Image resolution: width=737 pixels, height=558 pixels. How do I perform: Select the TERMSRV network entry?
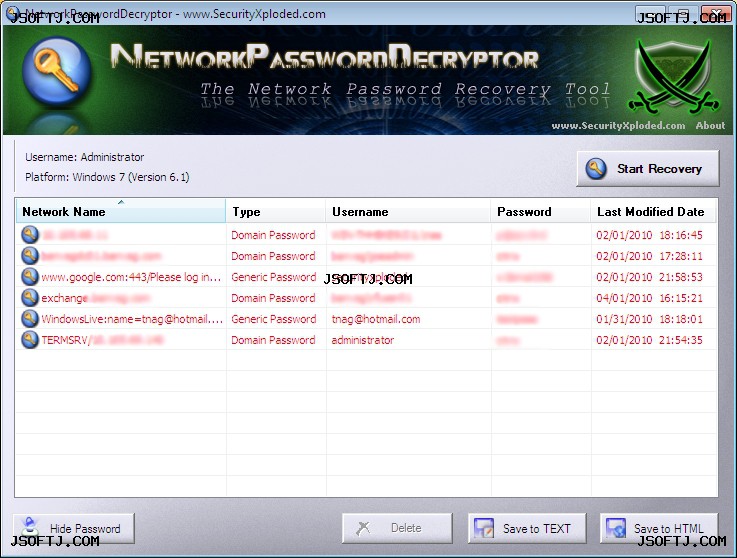[x=102, y=340]
